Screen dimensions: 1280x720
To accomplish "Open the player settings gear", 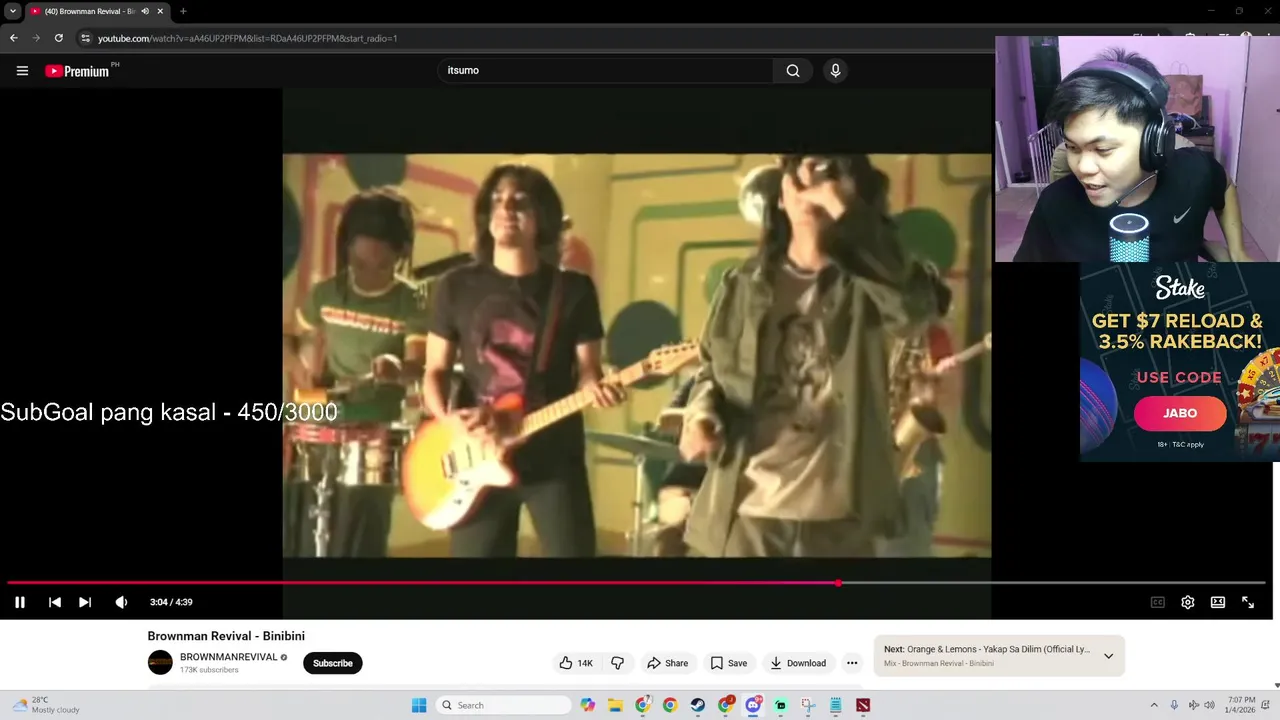I will tap(1188, 602).
